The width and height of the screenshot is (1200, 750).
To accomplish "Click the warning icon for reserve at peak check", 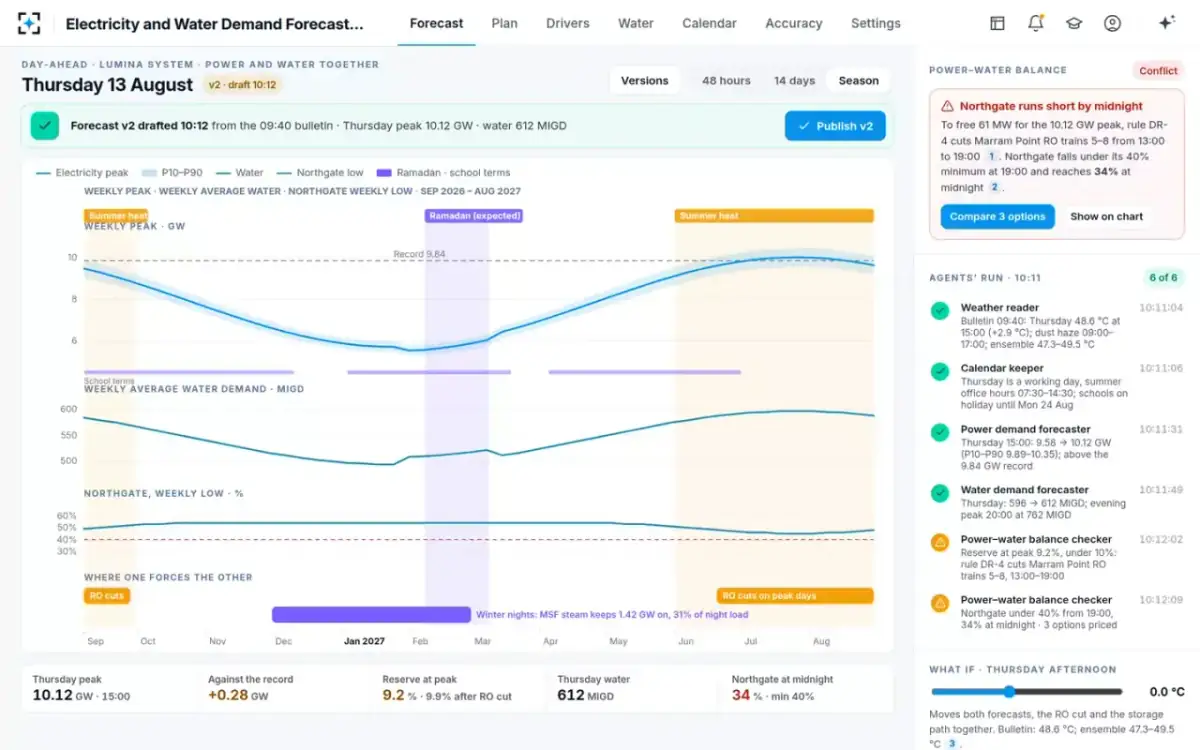I will (x=940, y=543).
